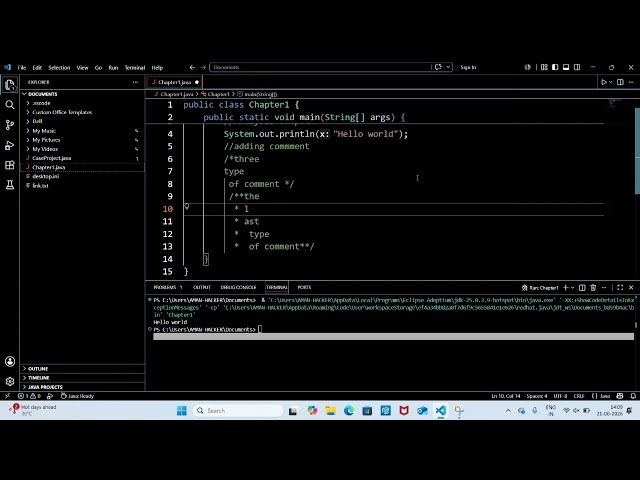
Task: Switch to Debug Console tab
Action: pyautogui.click(x=238, y=287)
